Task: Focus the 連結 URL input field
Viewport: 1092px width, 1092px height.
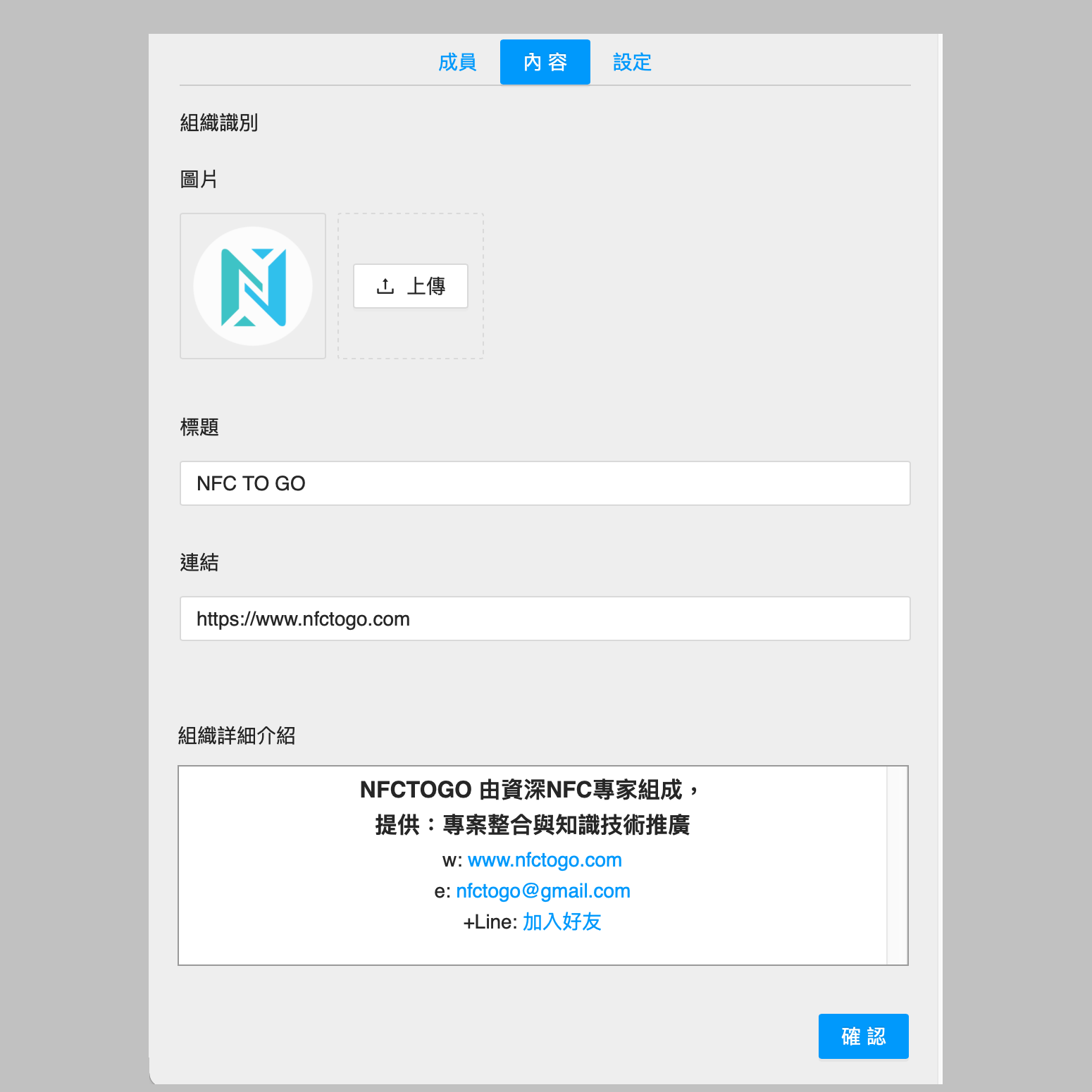Action: coord(545,619)
